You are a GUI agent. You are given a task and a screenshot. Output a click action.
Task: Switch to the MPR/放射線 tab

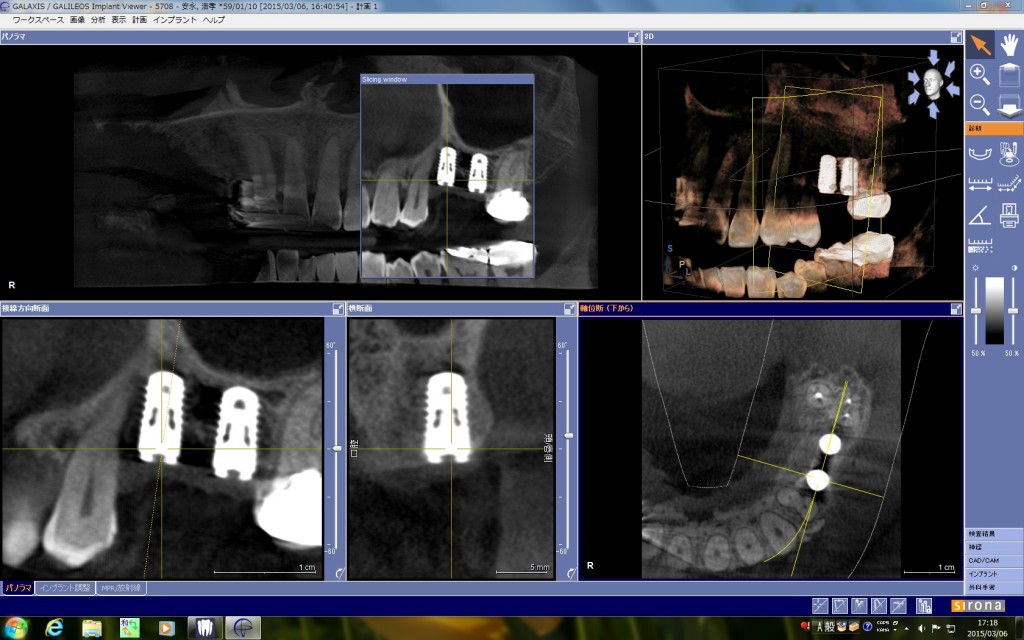coord(121,588)
